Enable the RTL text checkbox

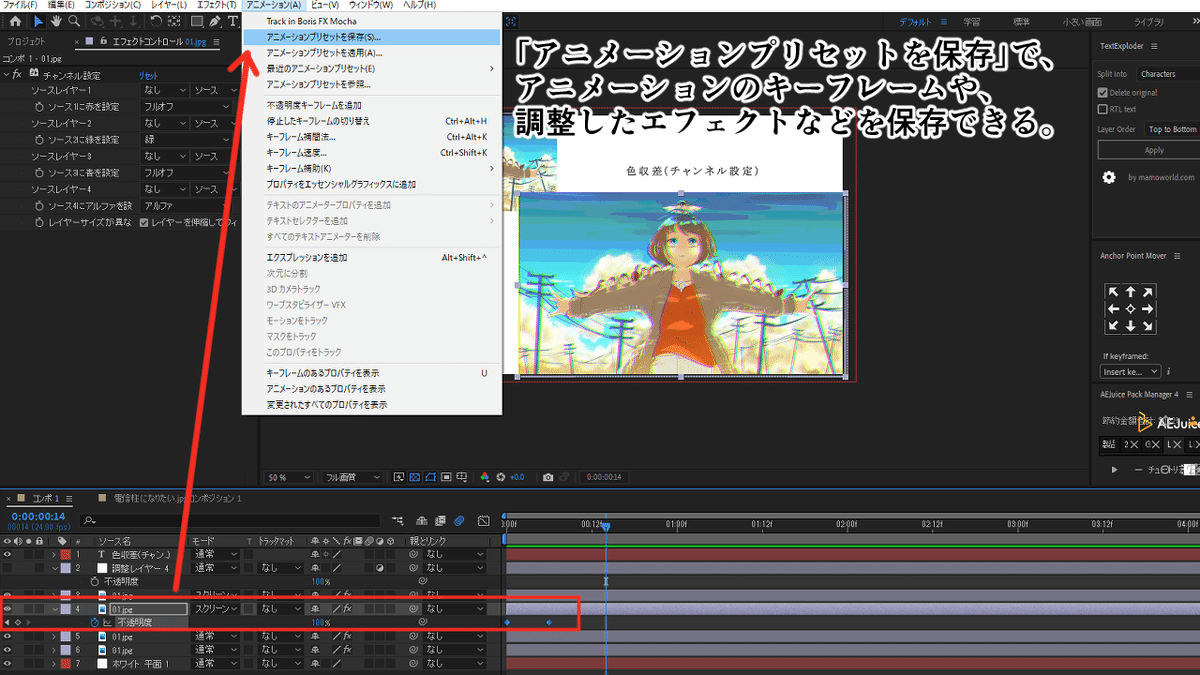[x=1103, y=109]
